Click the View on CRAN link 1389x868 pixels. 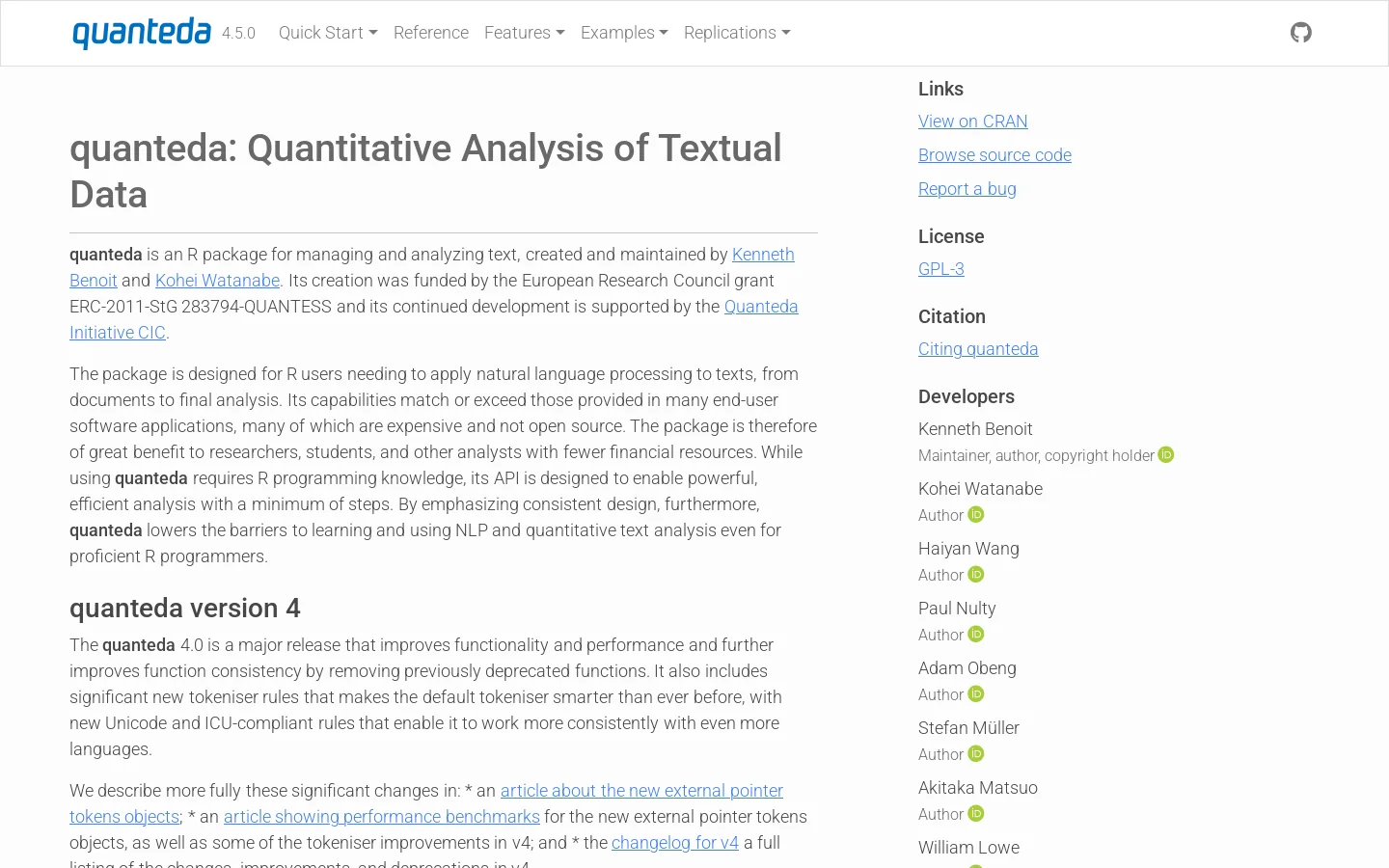tap(972, 122)
